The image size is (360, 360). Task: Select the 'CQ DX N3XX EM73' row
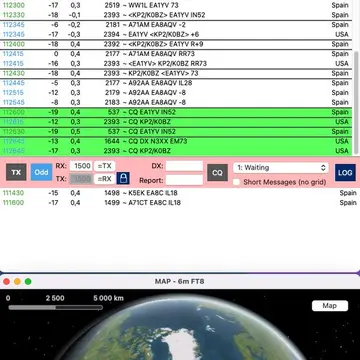pos(176,141)
